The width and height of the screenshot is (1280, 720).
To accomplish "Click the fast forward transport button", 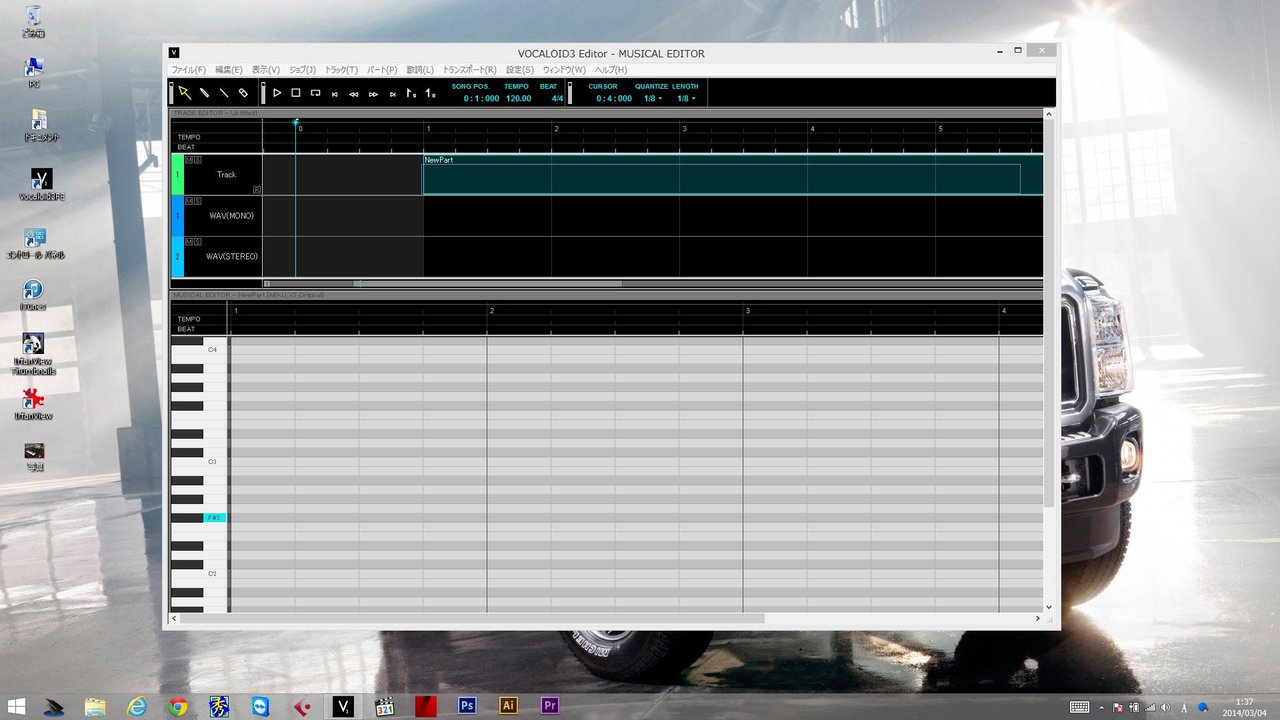I will (373, 94).
